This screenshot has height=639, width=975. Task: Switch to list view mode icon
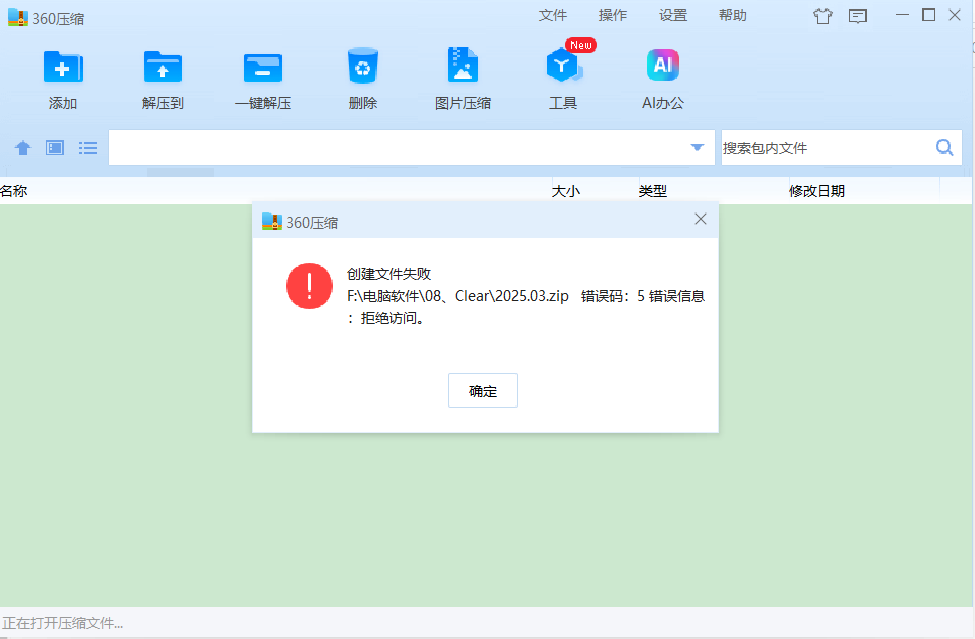88,148
